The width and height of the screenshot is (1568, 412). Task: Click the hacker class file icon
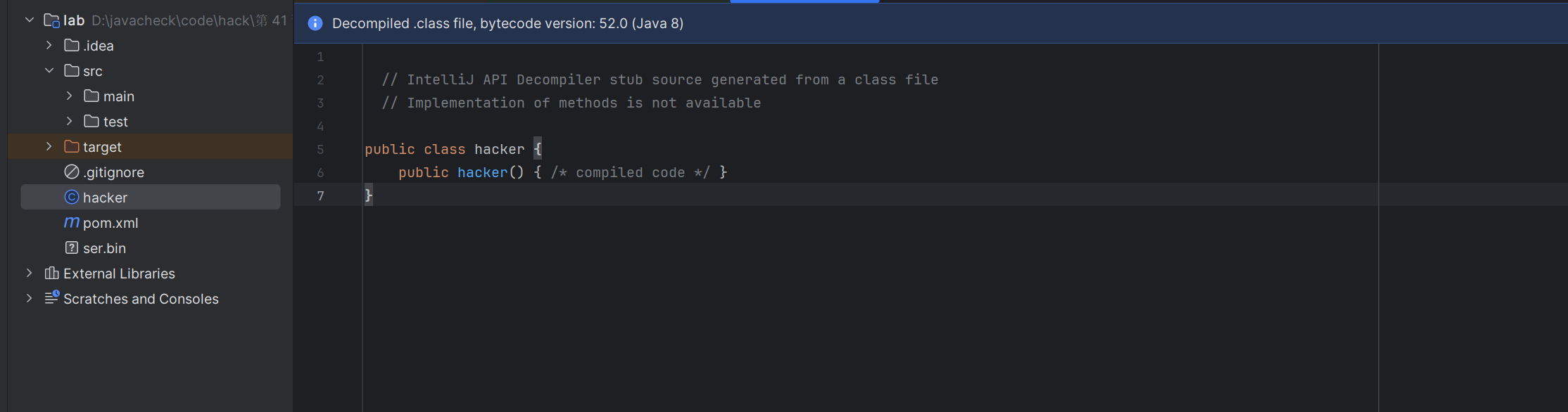(x=72, y=198)
